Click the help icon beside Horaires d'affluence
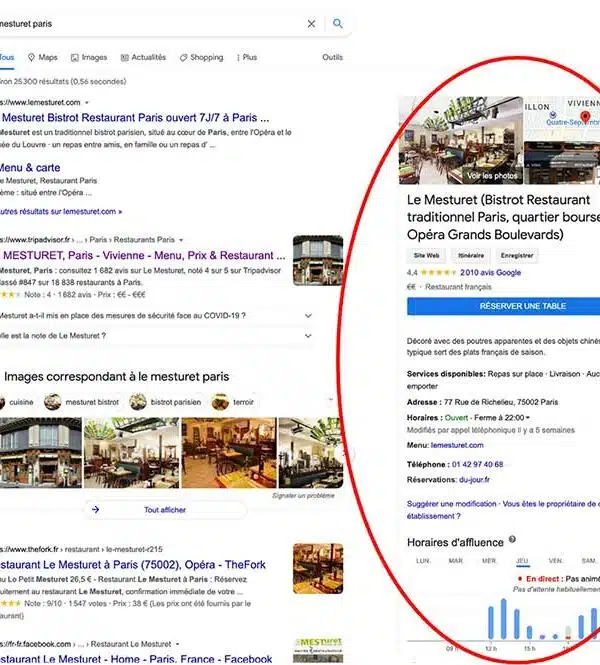This screenshot has width=600, height=665. click(x=513, y=540)
